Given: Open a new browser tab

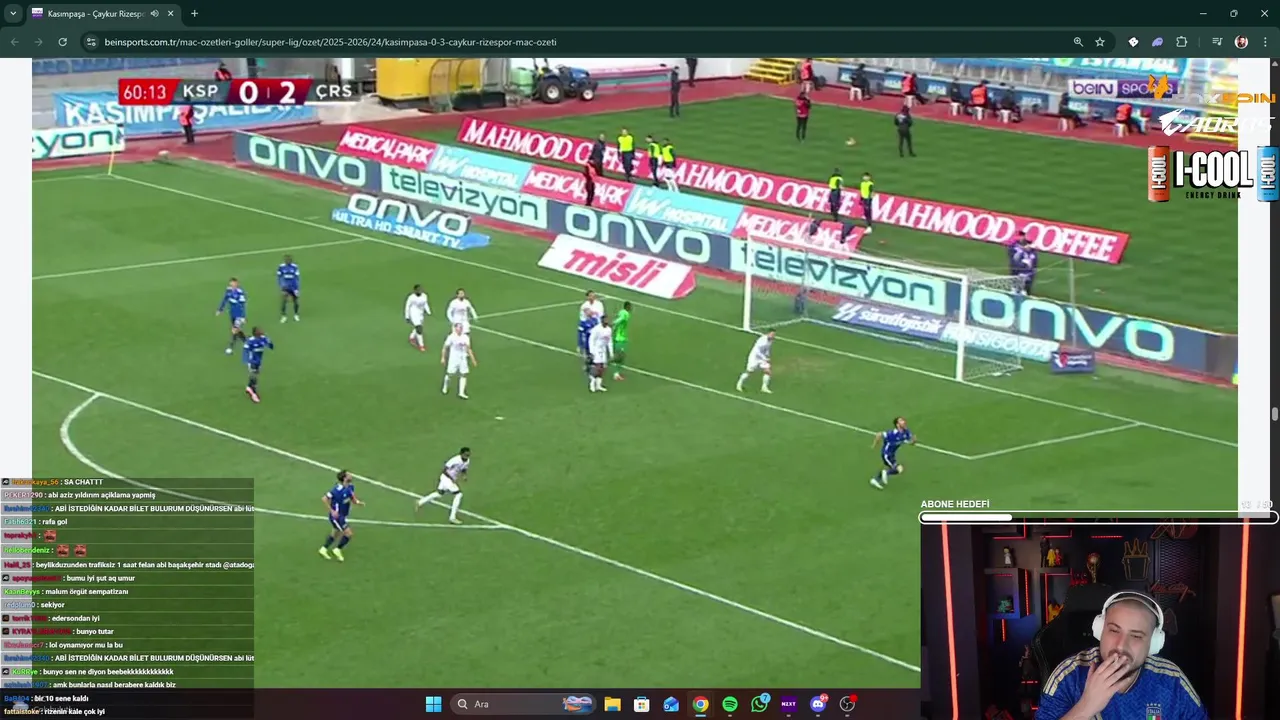Looking at the screenshot, I should (194, 13).
